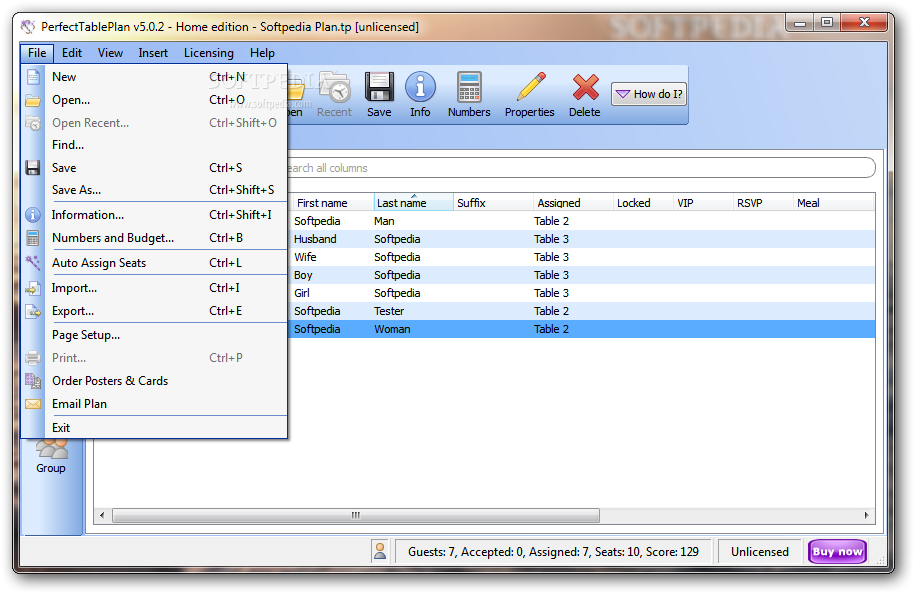
Task: Click the Recent toolbar icon
Action: point(335,88)
